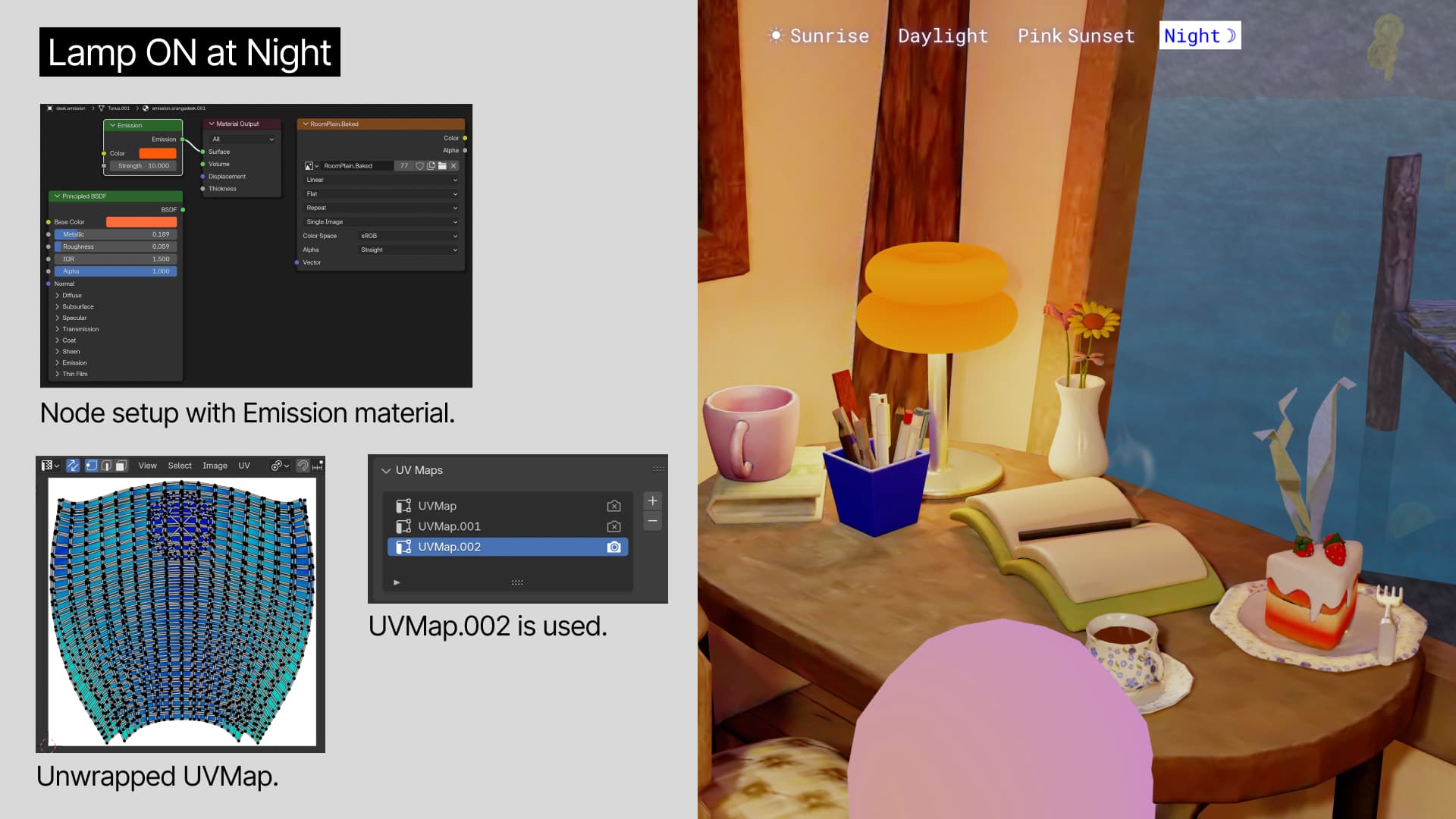Switch scene to Daylight lighting

pyautogui.click(x=943, y=36)
